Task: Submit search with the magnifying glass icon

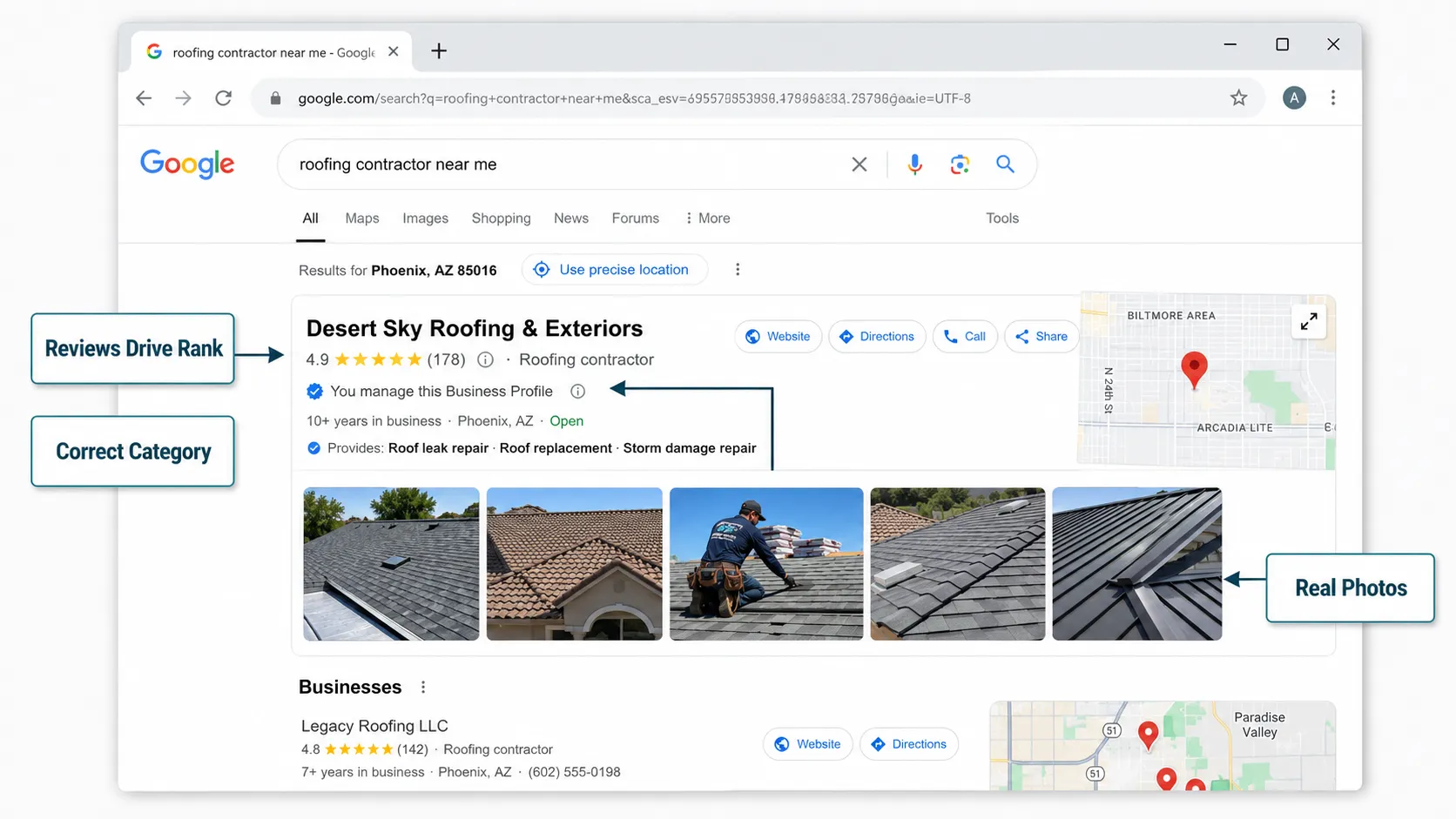Action: (x=1005, y=164)
